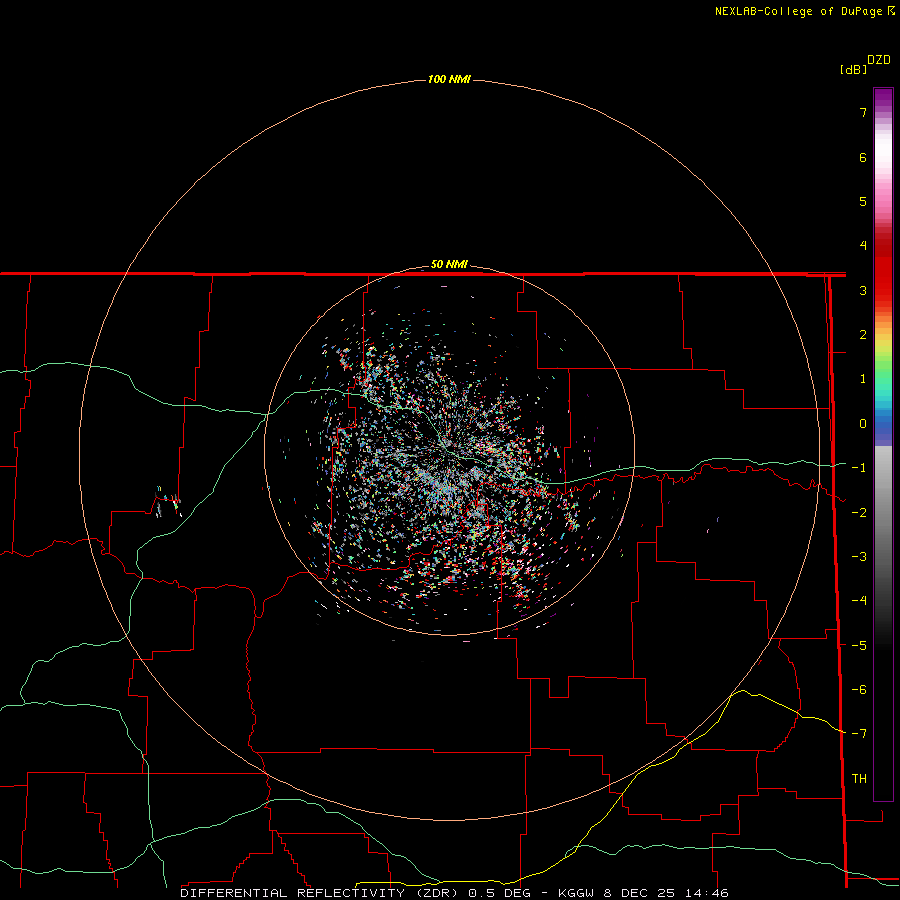Click the 2 value on the color scale

[x=863, y=335]
